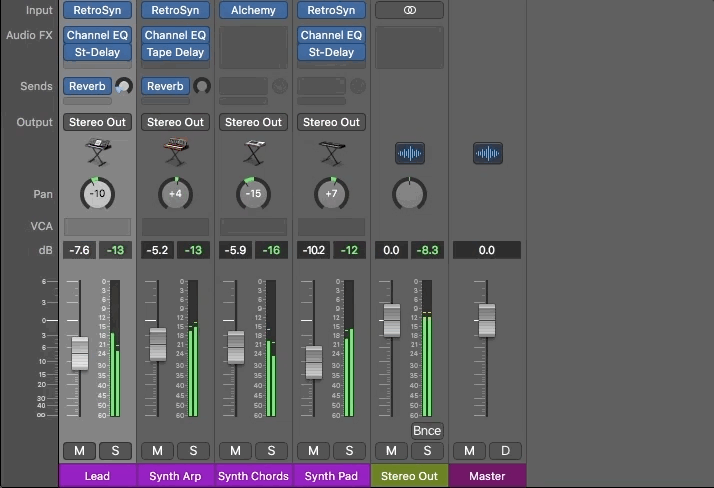The image size is (714, 488).
Task: Click the Synth Pad volume fader handle
Action: pyautogui.click(x=314, y=362)
